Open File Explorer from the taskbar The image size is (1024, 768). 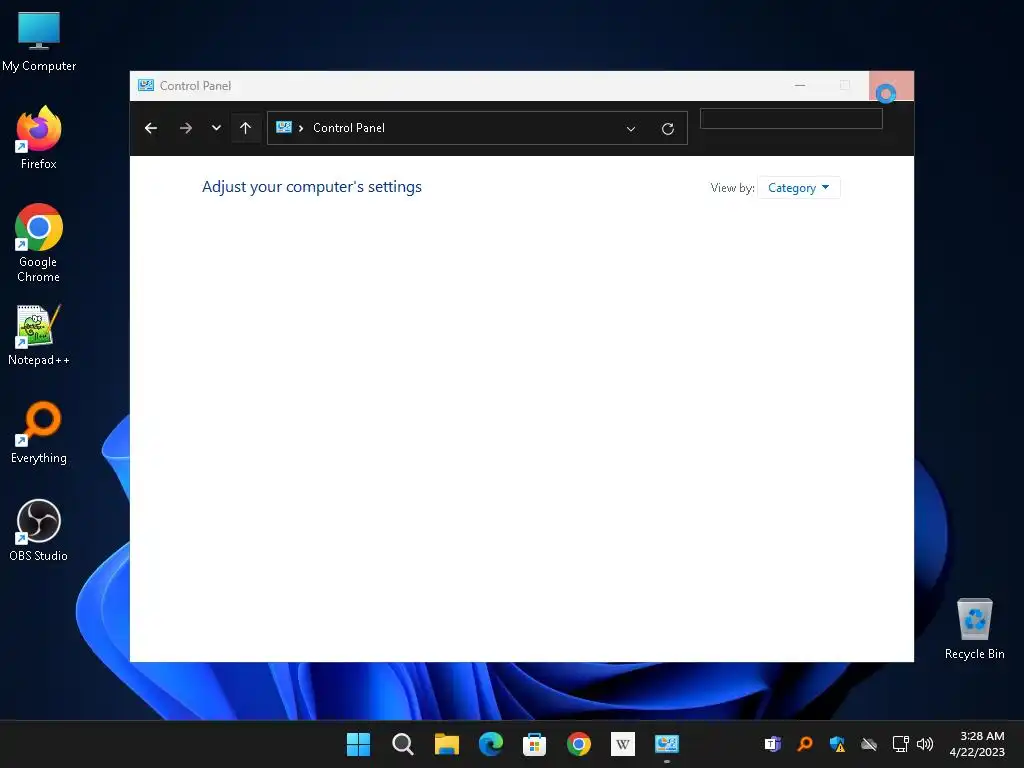click(x=447, y=744)
